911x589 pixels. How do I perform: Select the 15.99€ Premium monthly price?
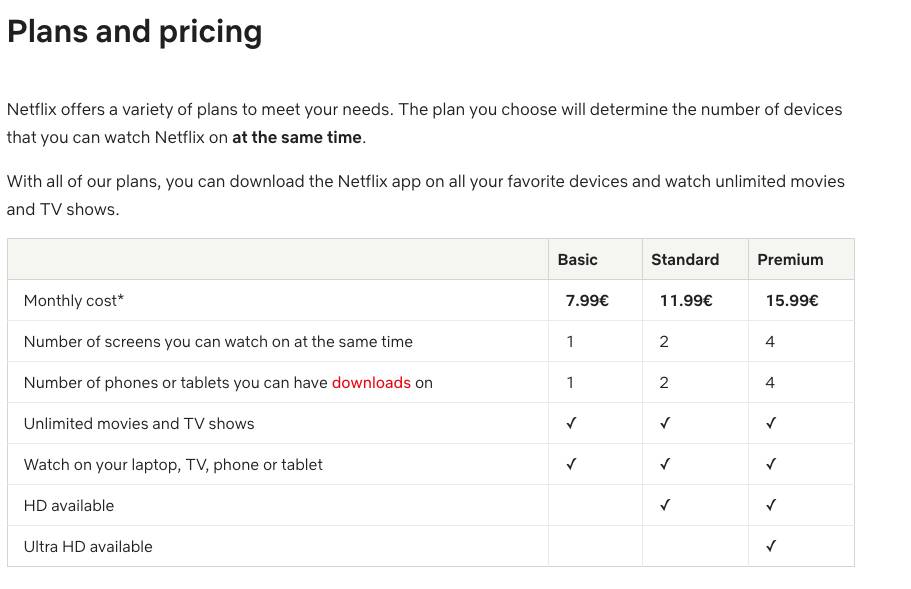coord(792,301)
